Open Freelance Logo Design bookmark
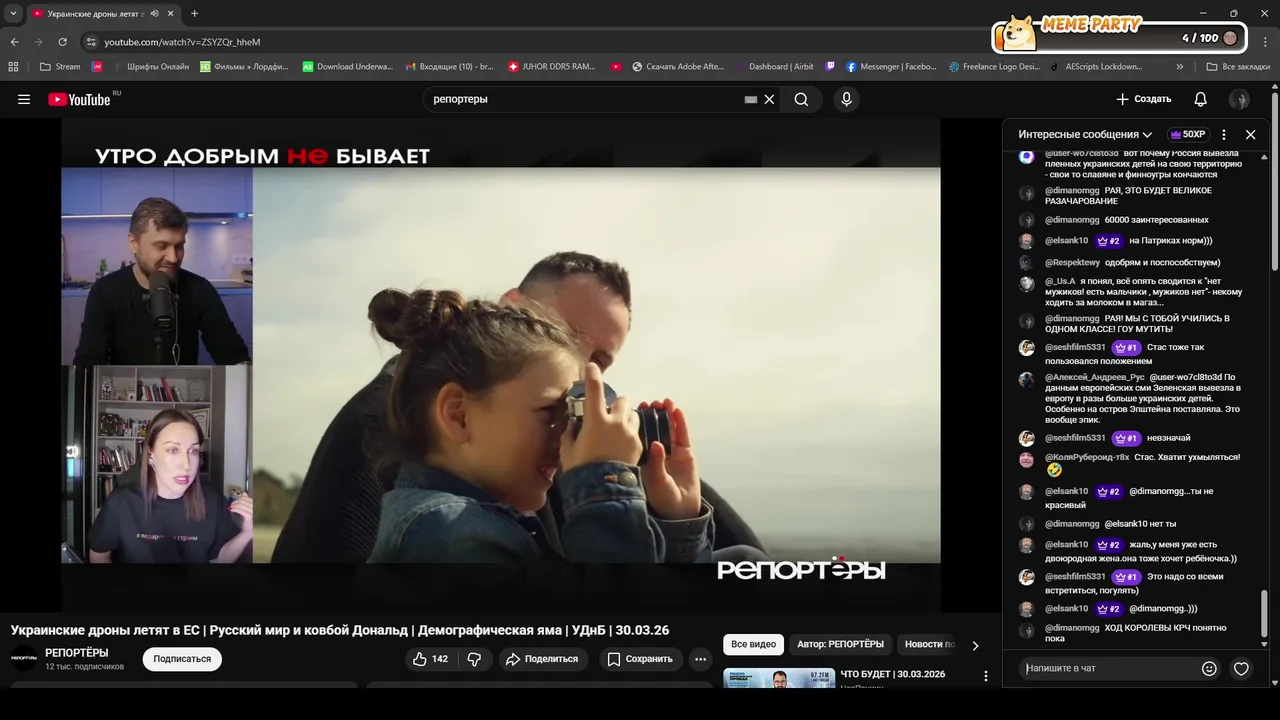This screenshot has height=720, width=1280. coord(994,67)
